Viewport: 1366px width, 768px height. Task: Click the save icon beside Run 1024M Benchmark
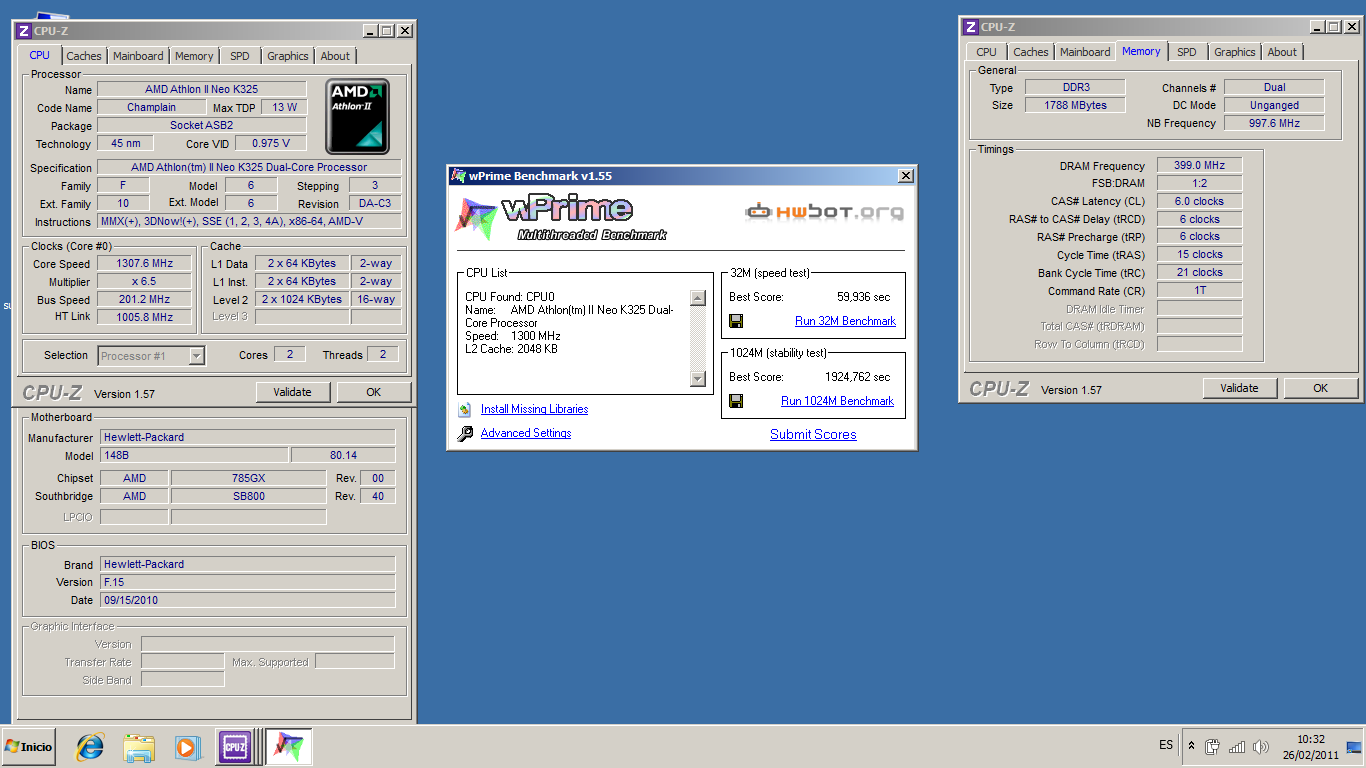tap(736, 401)
